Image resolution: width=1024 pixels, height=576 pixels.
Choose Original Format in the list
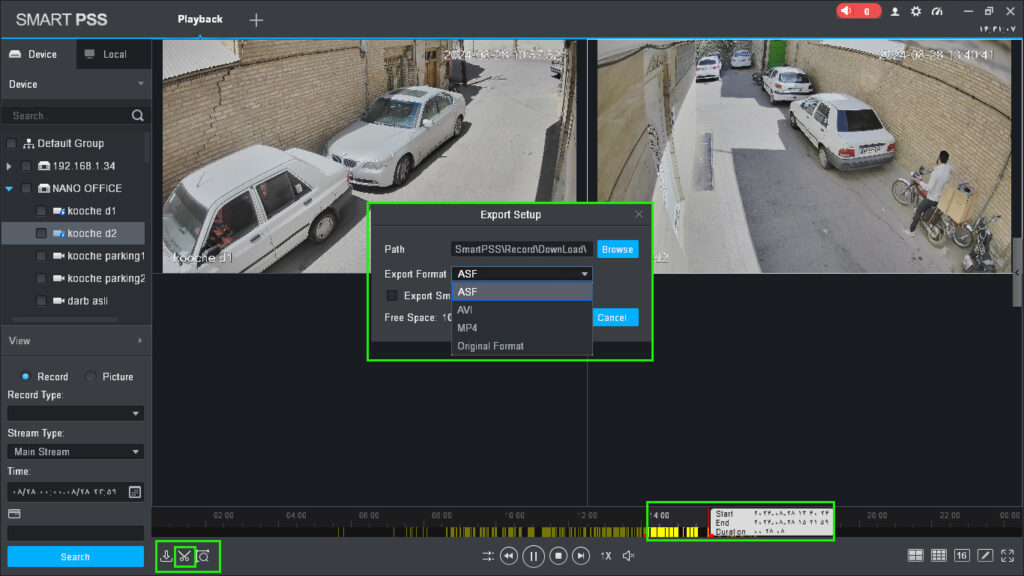tap(522, 346)
